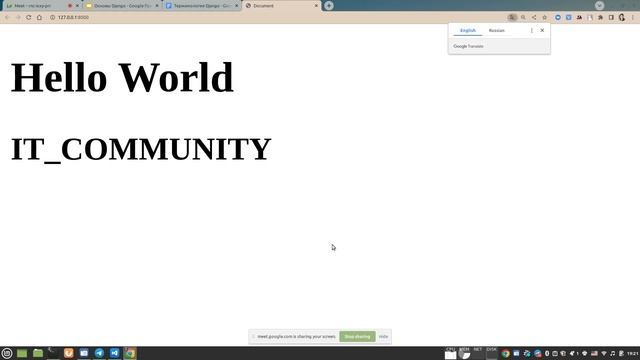Close the Meet tab
640x360 pixels.
[77, 6]
